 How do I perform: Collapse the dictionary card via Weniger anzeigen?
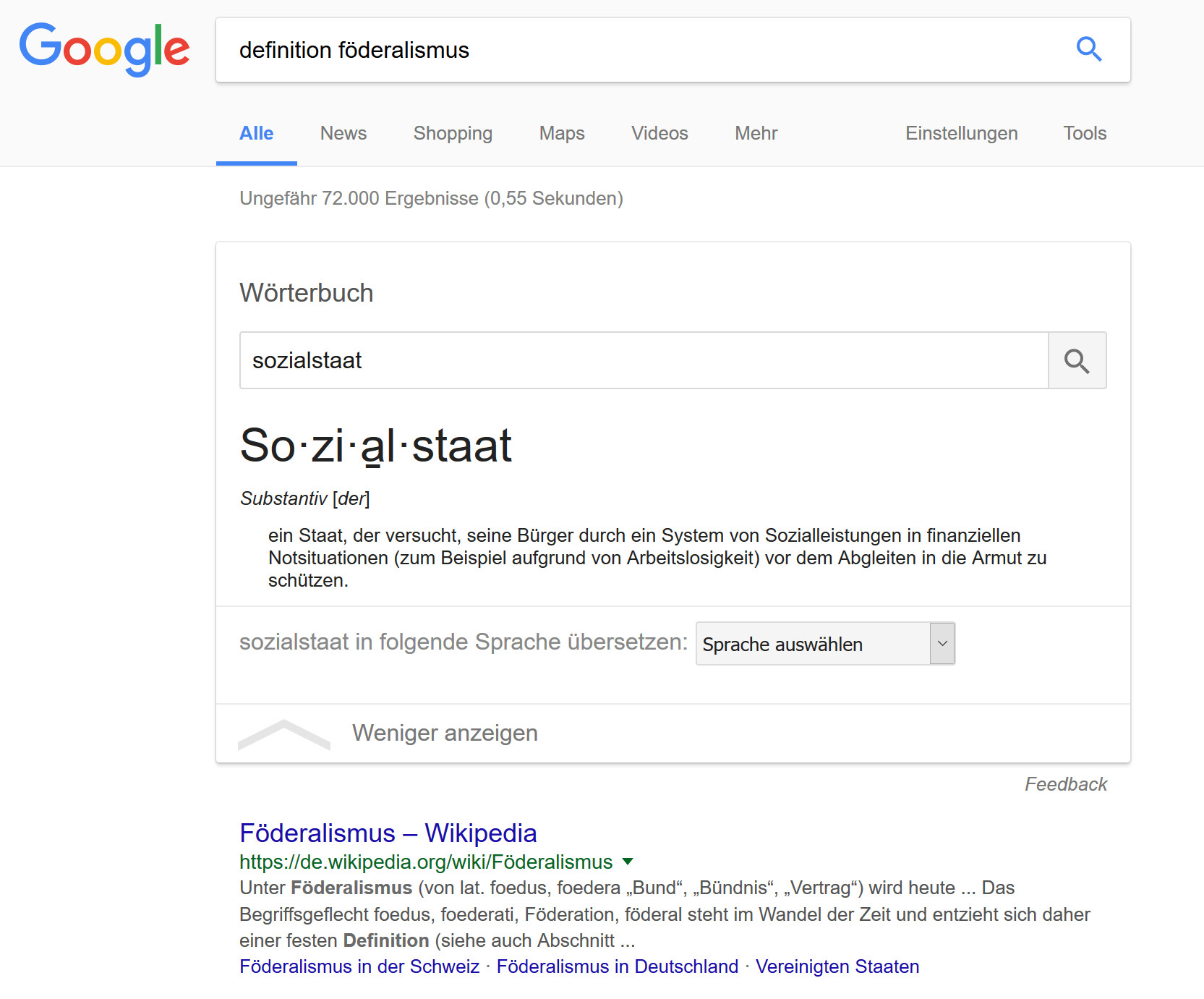[444, 733]
